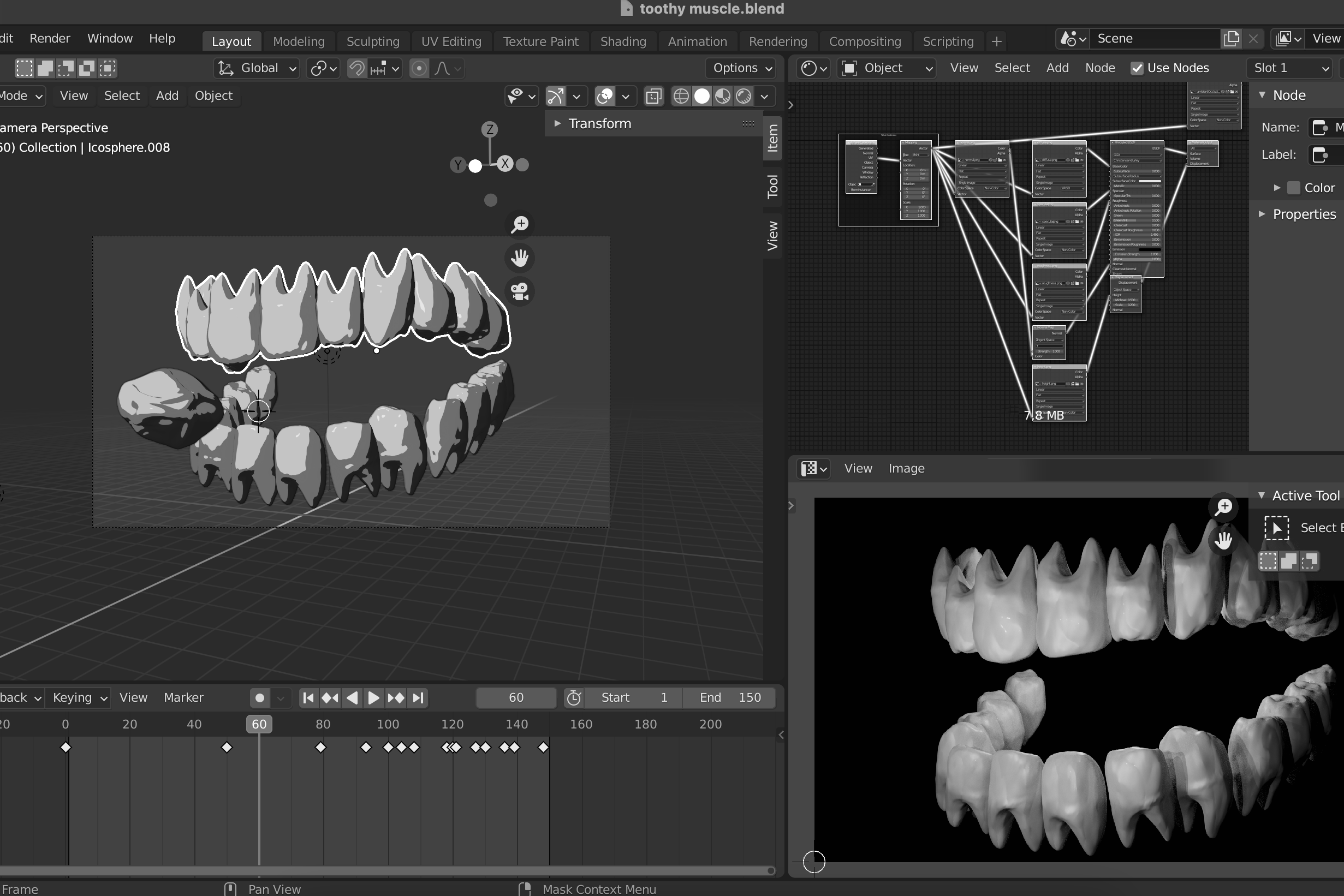
Task: Toggle the snapping magnet icon
Action: click(x=356, y=69)
